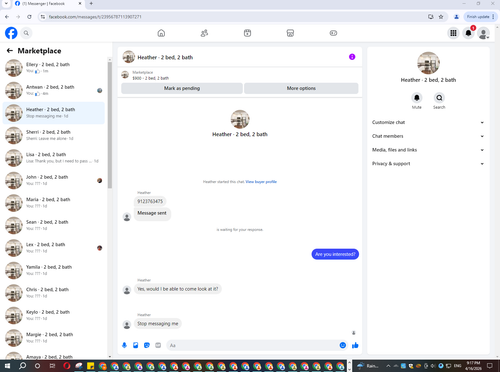The width and height of the screenshot is (500, 372).
Task: Open the View buyer profile link
Action: tap(261, 182)
